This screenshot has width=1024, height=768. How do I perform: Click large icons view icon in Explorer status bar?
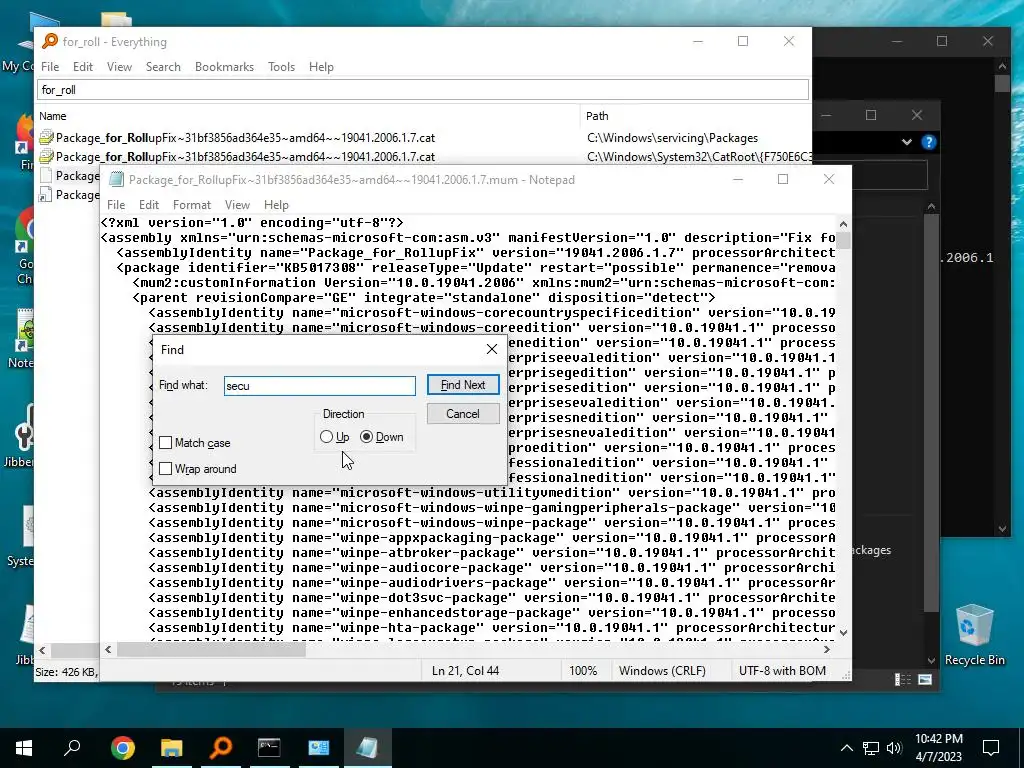tap(925, 680)
